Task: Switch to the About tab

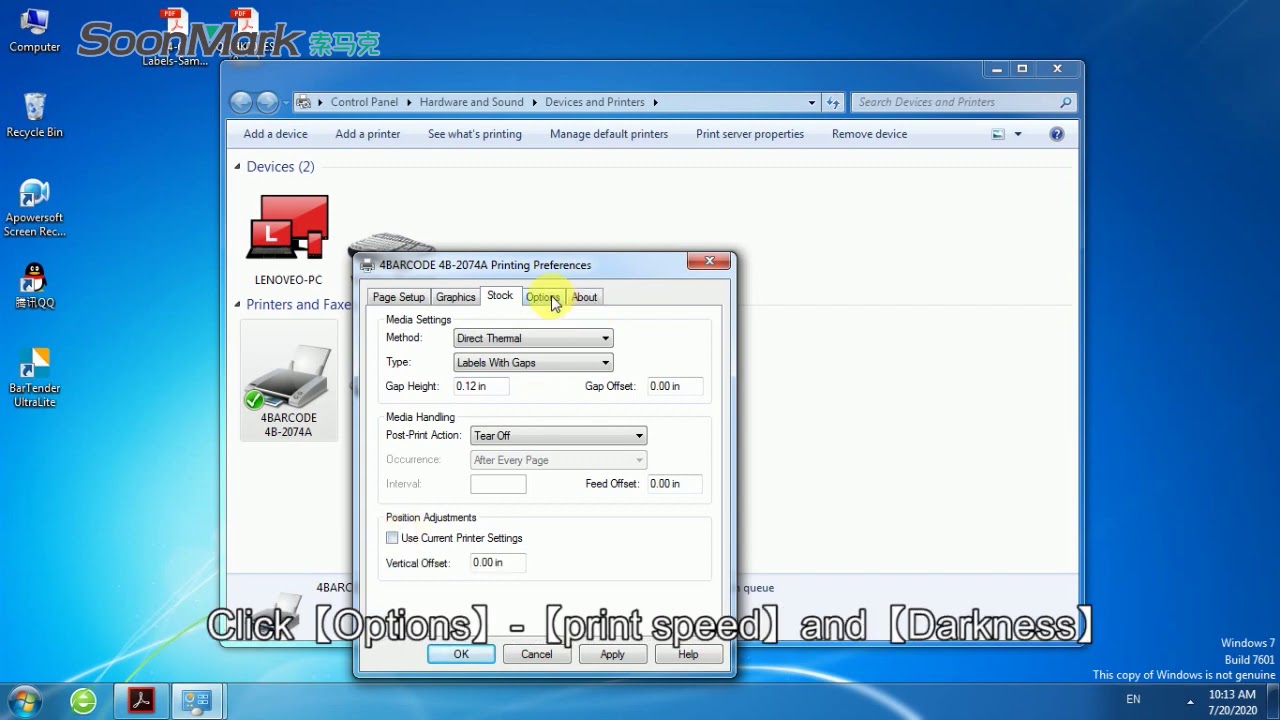Action: (x=584, y=297)
